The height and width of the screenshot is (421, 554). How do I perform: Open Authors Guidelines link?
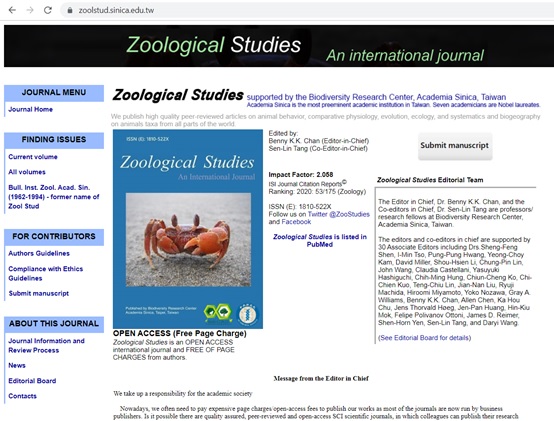pos(39,253)
